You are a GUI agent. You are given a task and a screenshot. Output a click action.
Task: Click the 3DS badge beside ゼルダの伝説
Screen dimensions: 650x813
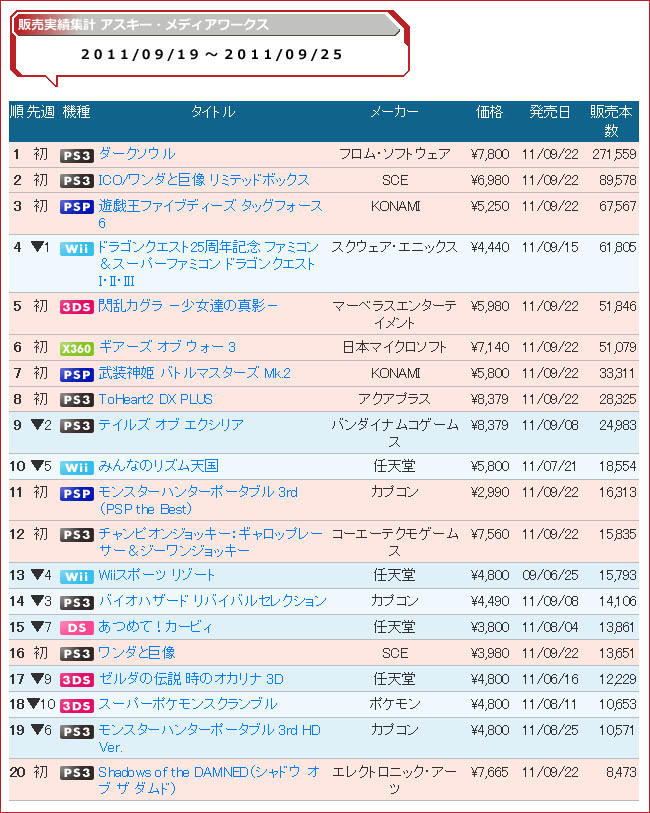click(x=77, y=680)
